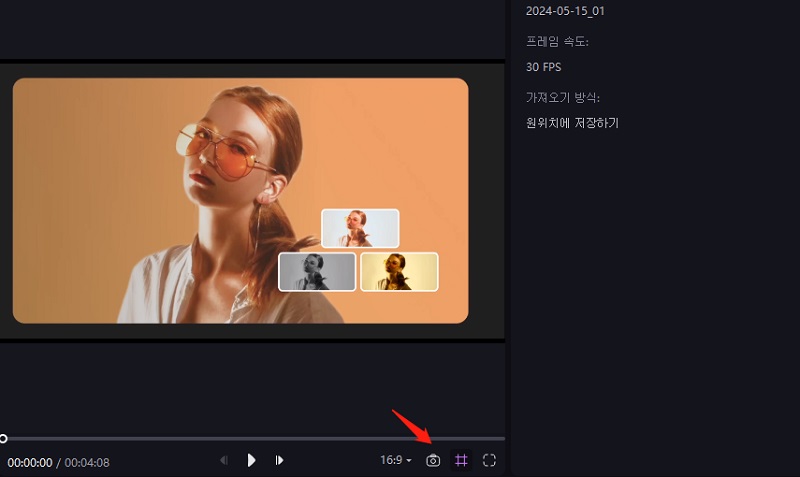Select the yellow-tinted thumbnail in the preview
The image size is (800, 477).
[399, 272]
